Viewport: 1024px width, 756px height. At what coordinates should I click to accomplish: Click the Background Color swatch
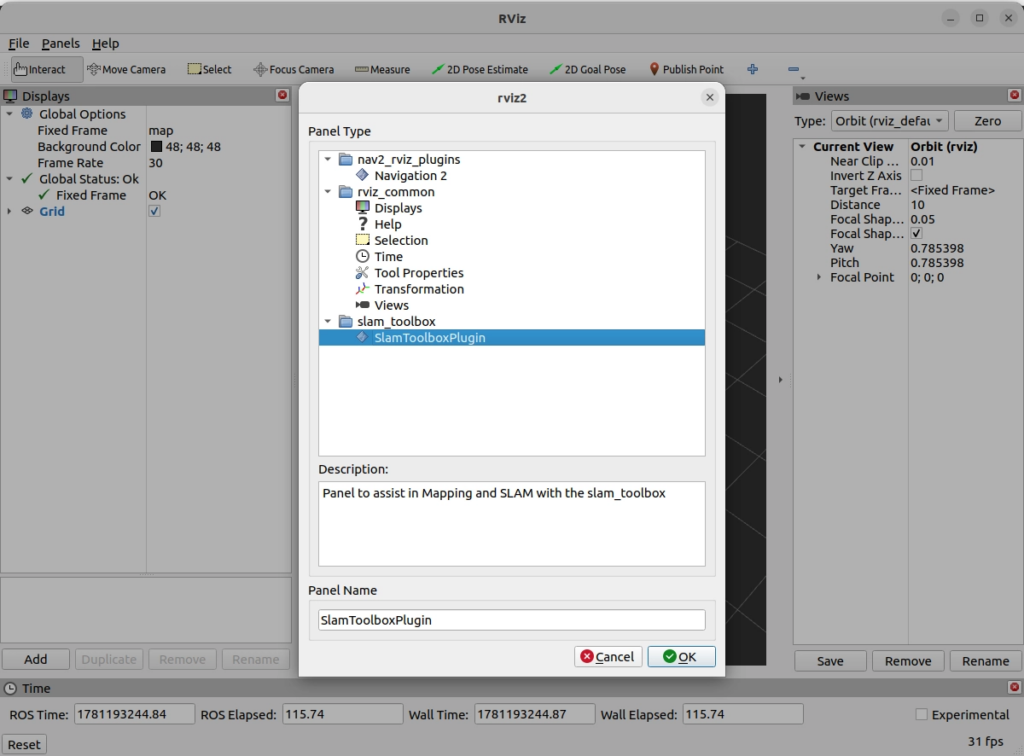click(156, 146)
